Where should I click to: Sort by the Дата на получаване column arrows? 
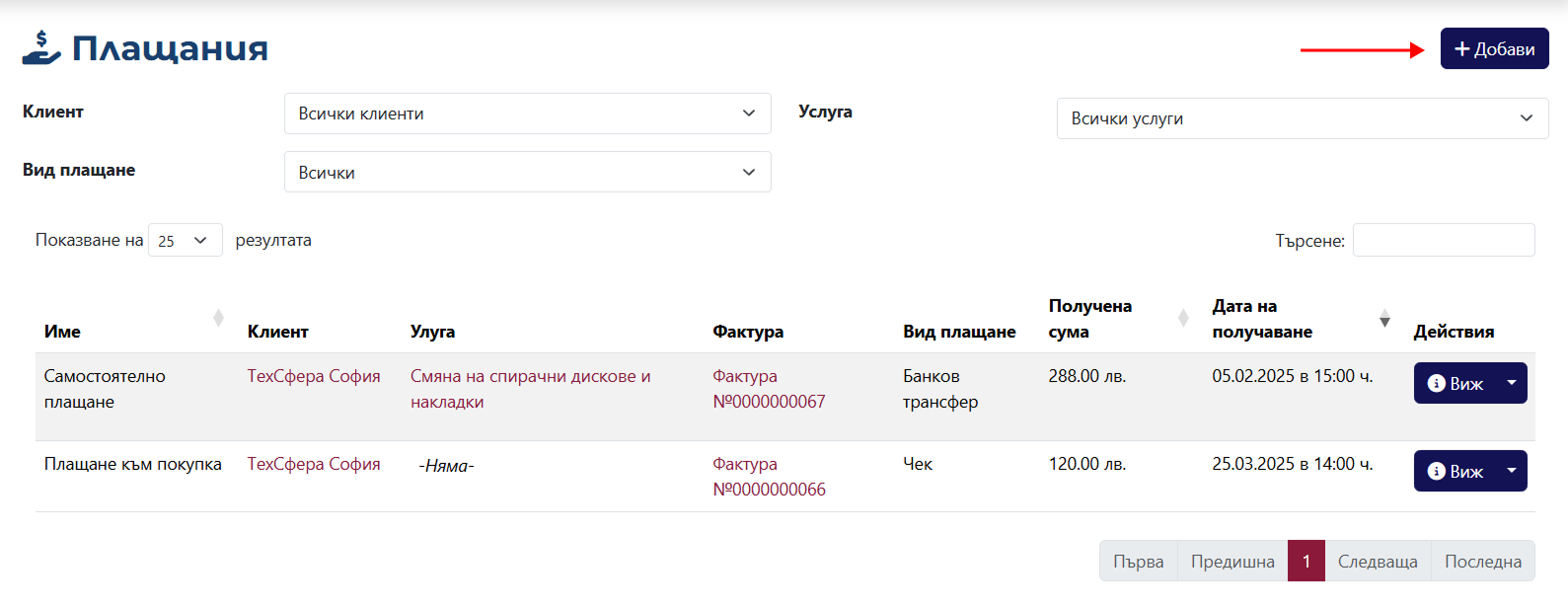click(1384, 318)
